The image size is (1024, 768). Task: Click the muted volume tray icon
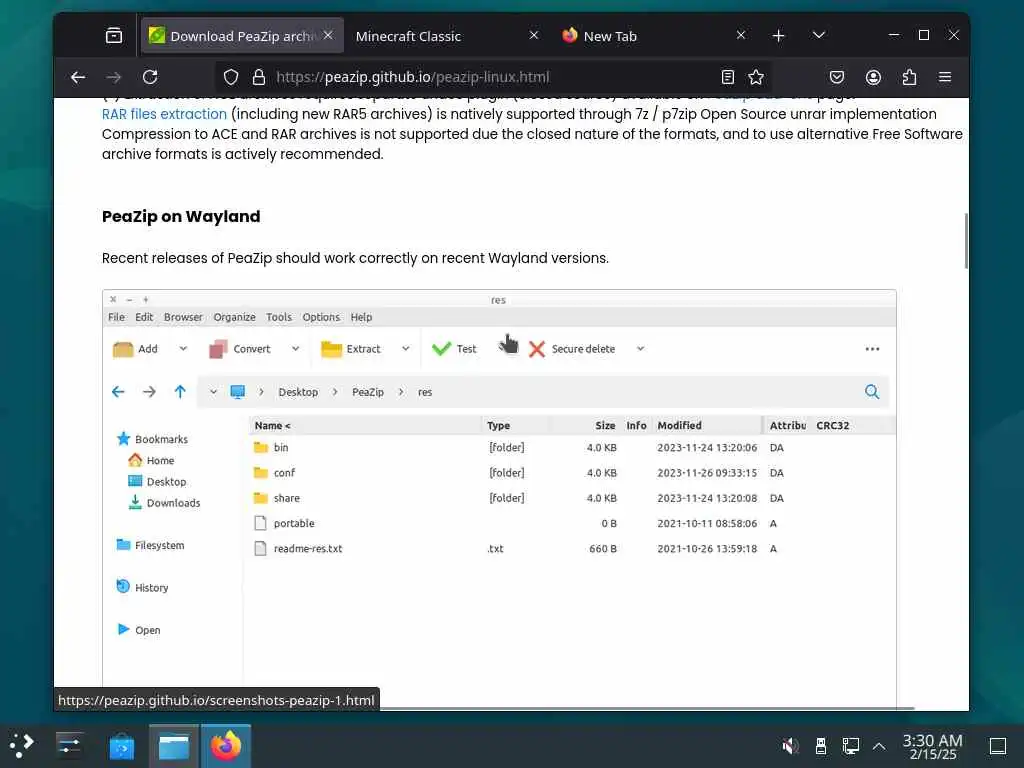coord(790,745)
